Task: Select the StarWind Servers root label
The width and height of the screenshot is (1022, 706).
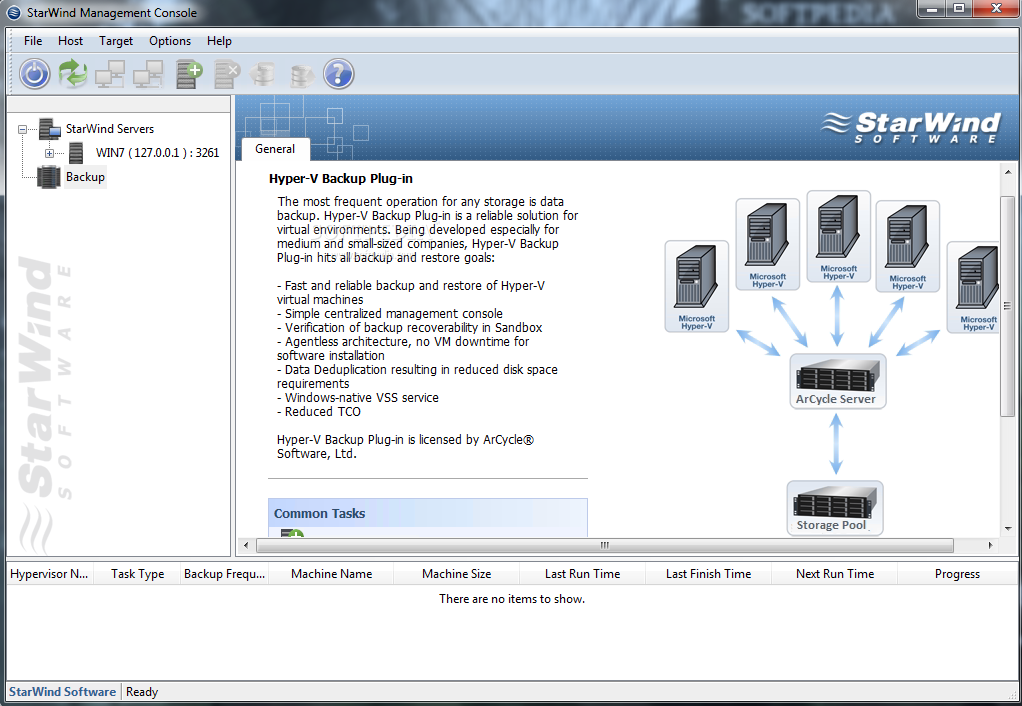Action: tap(110, 128)
